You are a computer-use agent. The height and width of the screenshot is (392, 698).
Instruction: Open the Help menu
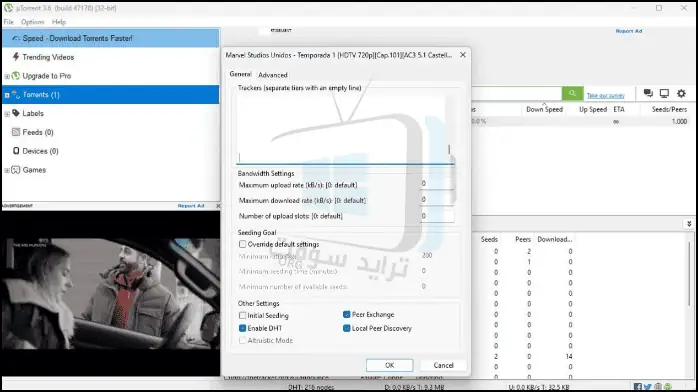[59, 22]
